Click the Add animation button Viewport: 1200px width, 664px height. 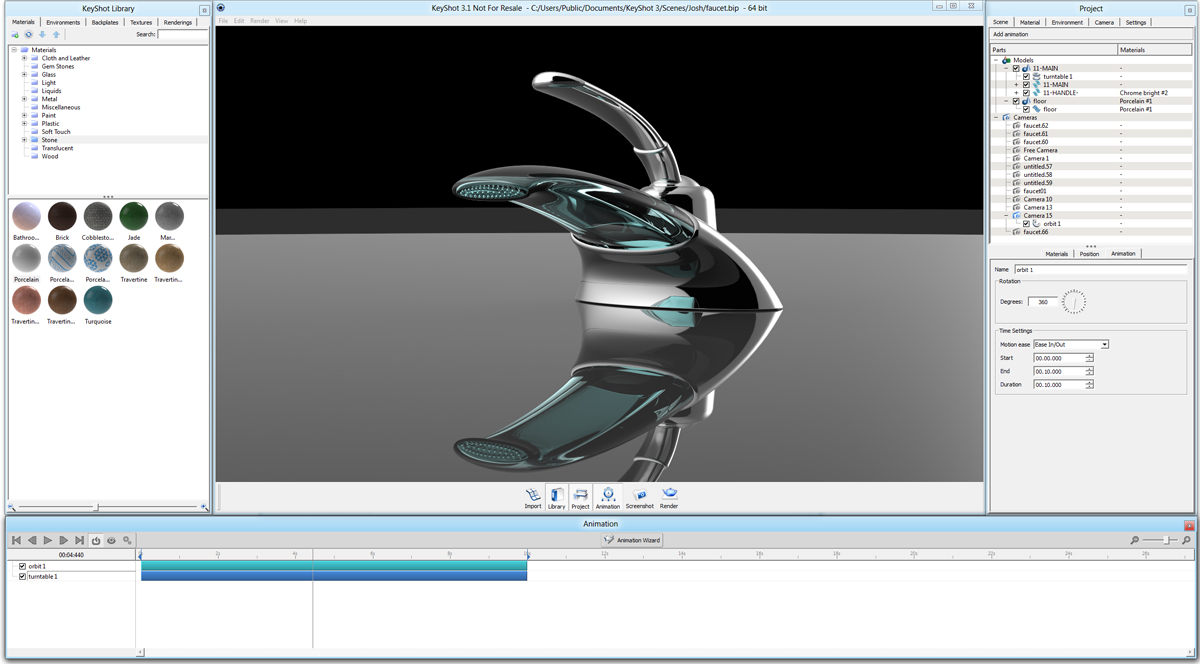point(1010,34)
